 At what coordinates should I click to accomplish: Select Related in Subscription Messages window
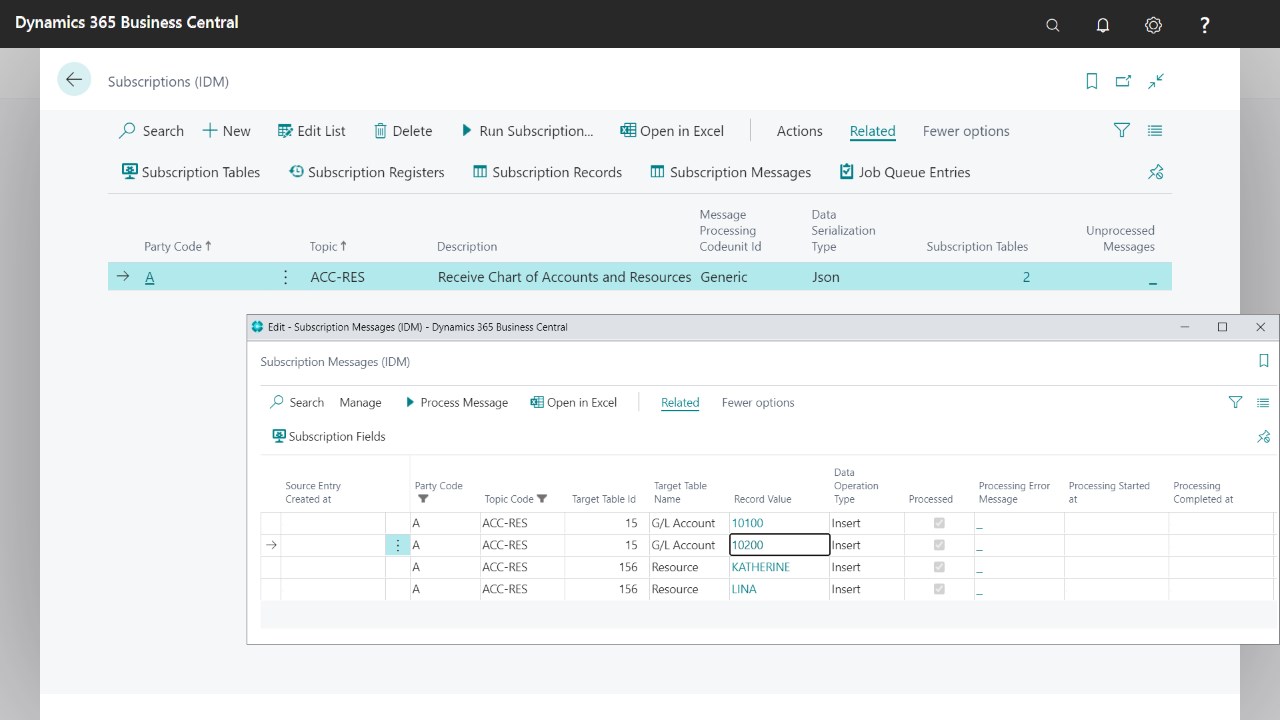(x=680, y=402)
